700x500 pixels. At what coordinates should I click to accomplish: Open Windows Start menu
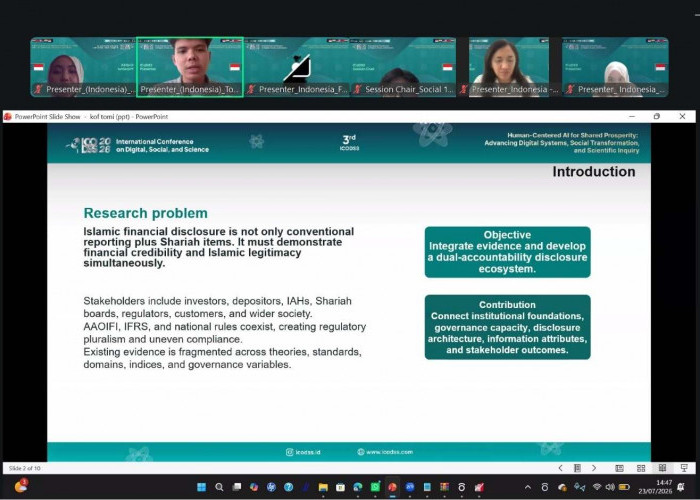202,487
